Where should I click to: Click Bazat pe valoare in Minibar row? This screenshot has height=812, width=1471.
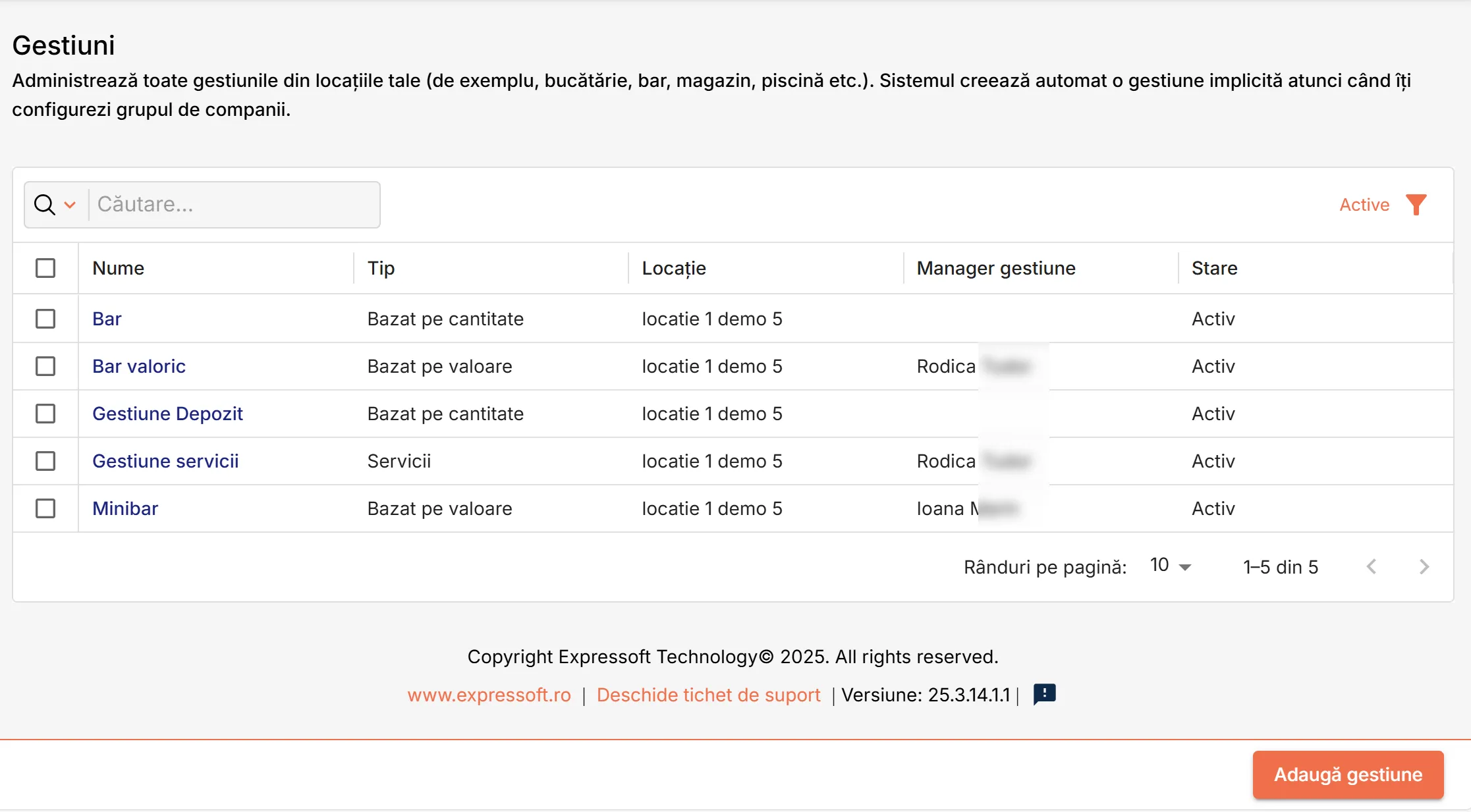(x=439, y=508)
